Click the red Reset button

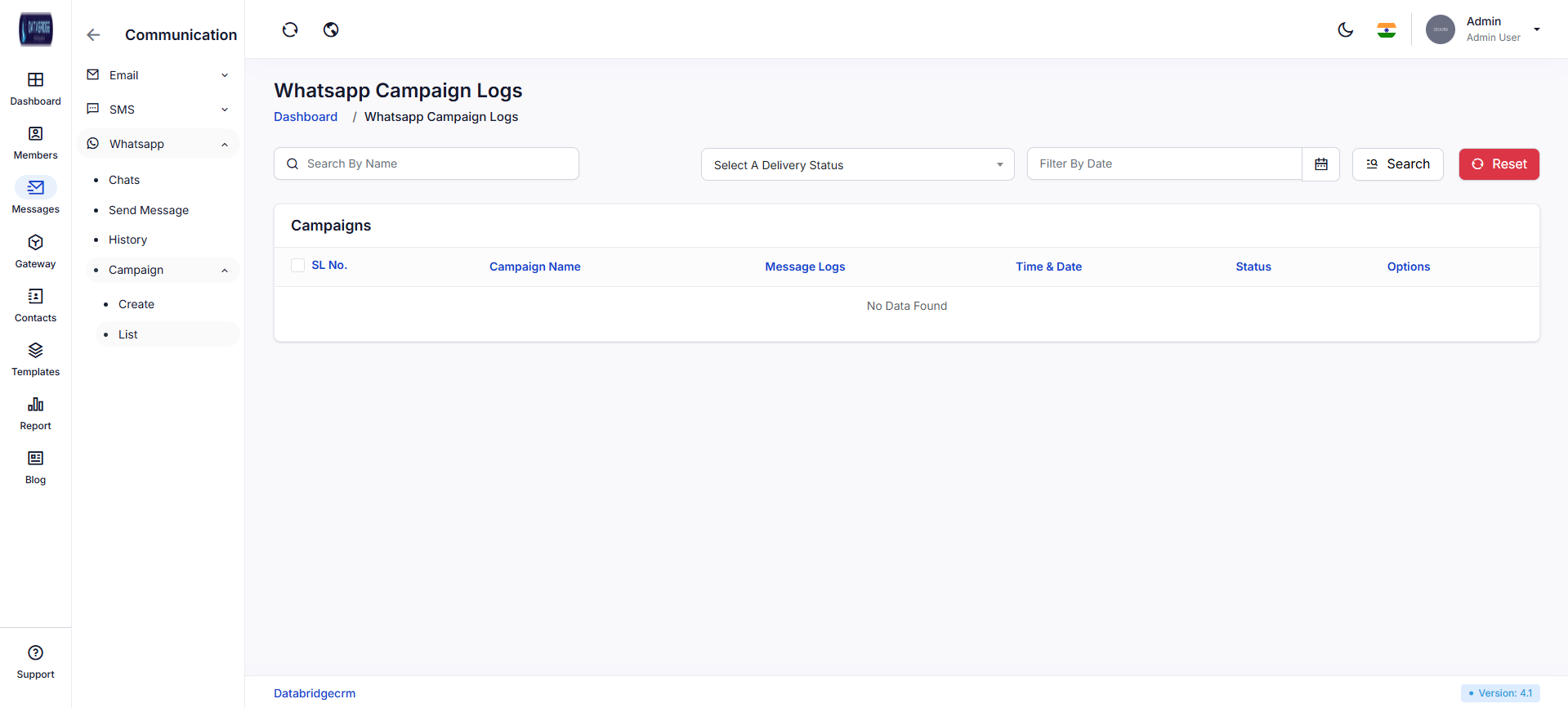click(x=1499, y=164)
